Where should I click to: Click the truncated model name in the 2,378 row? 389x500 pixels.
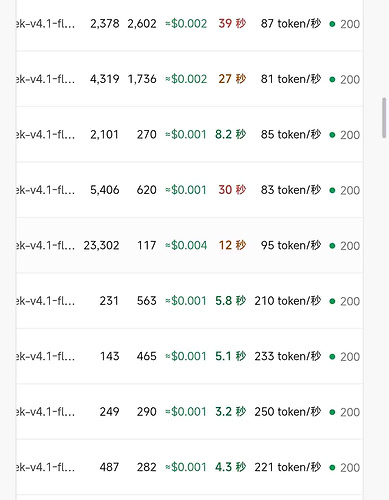point(45,23)
